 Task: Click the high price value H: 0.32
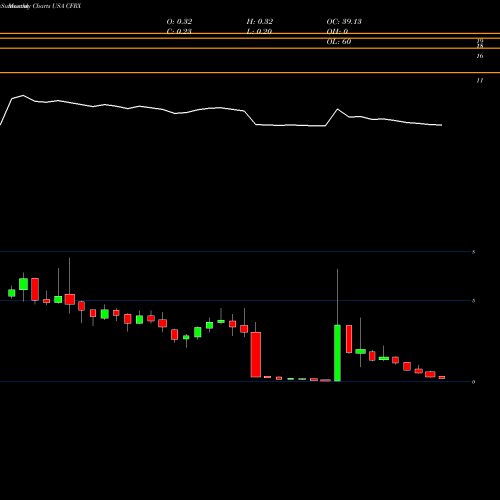point(260,22)
